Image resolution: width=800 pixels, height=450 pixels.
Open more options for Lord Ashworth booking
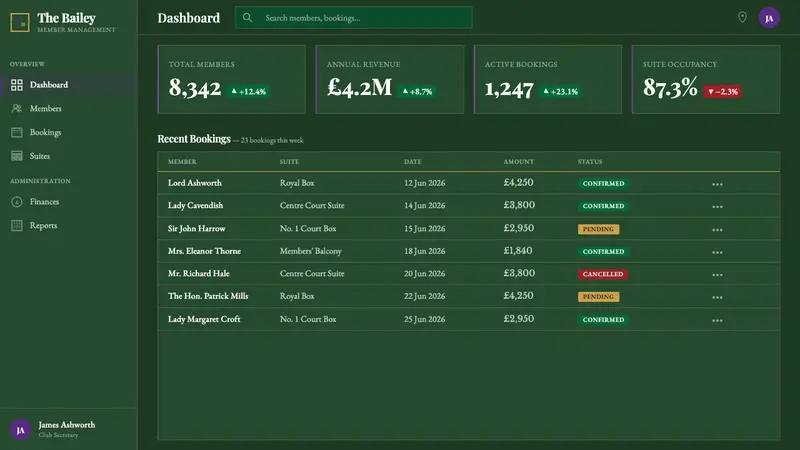pos(717,184)
